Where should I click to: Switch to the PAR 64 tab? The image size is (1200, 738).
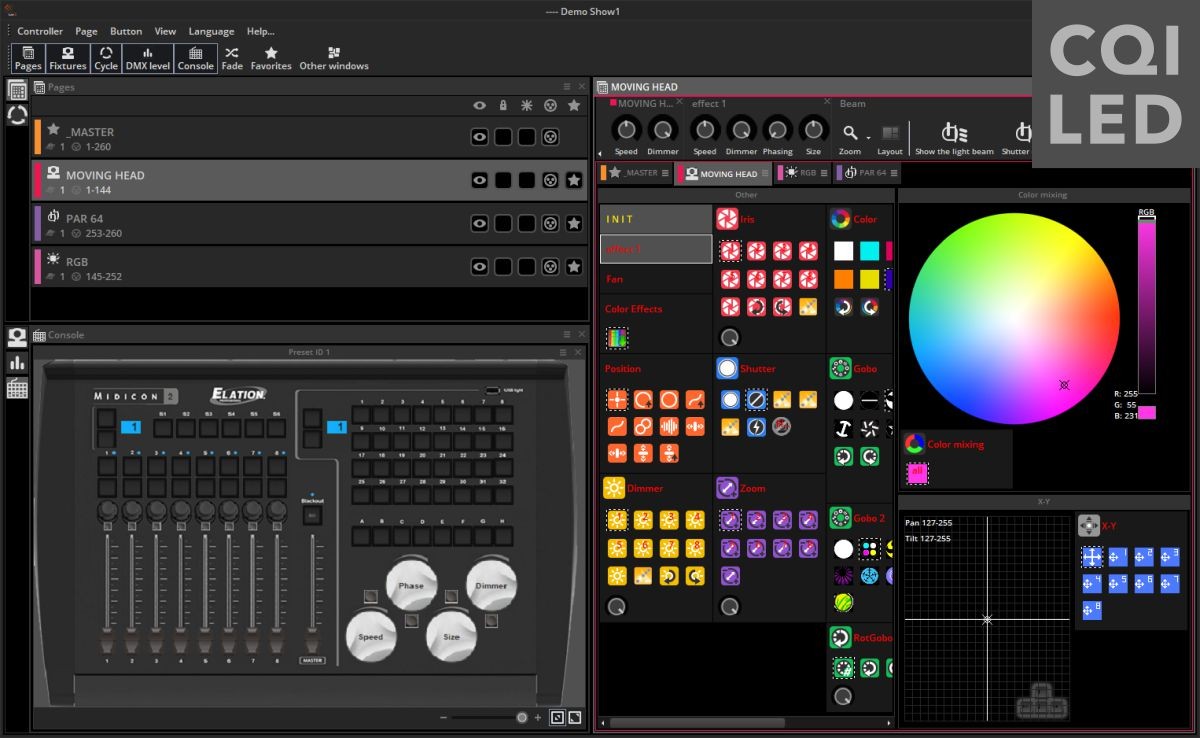coord(864,173)
